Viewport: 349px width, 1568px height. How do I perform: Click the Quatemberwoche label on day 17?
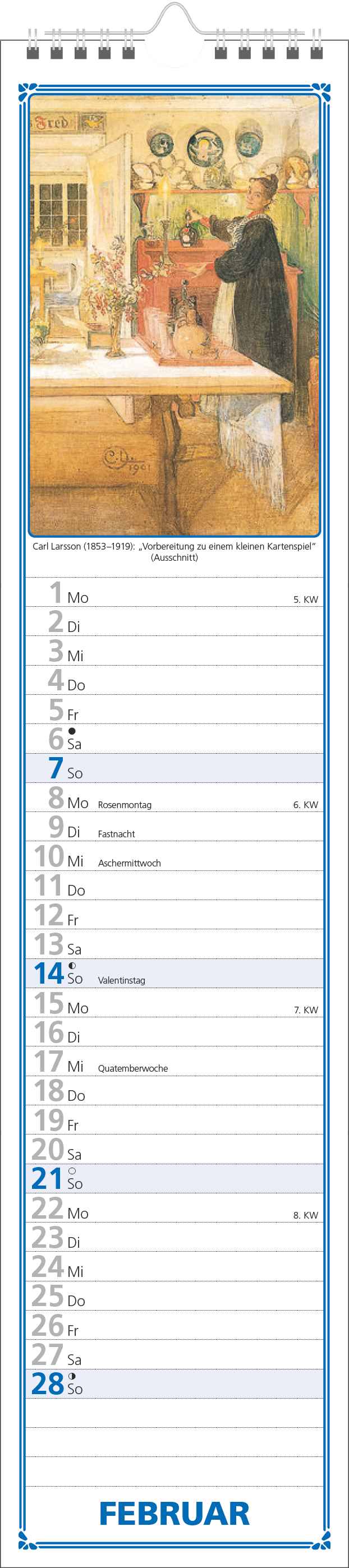coord(133,1068)
